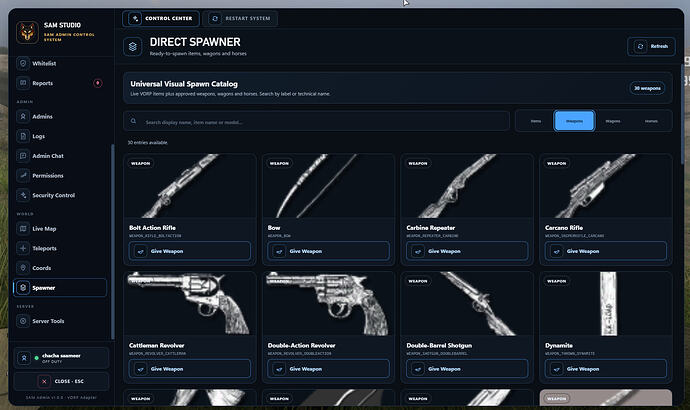The width and height of the screenshot is (690, 410).
Task: Click the user avatar icon for chacha saameer
Action: click(24, 358)
